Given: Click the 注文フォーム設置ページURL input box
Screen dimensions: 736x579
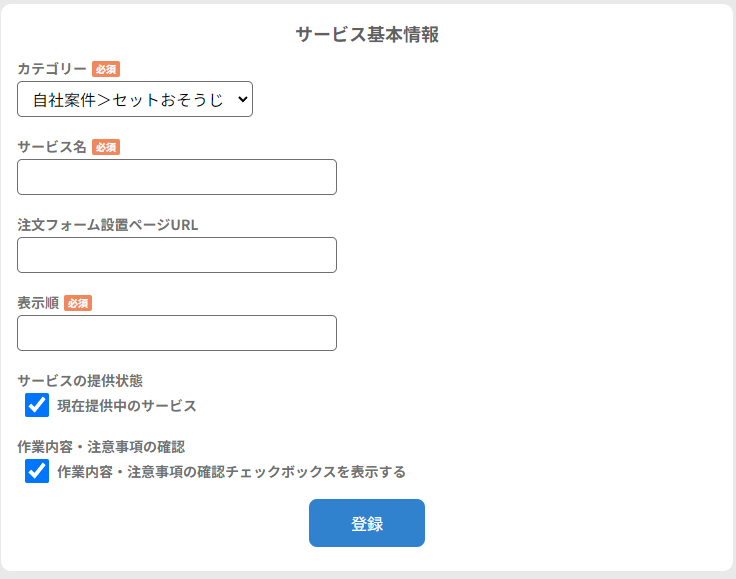Looking at the screenshot, I should click(x=177, y=255).
